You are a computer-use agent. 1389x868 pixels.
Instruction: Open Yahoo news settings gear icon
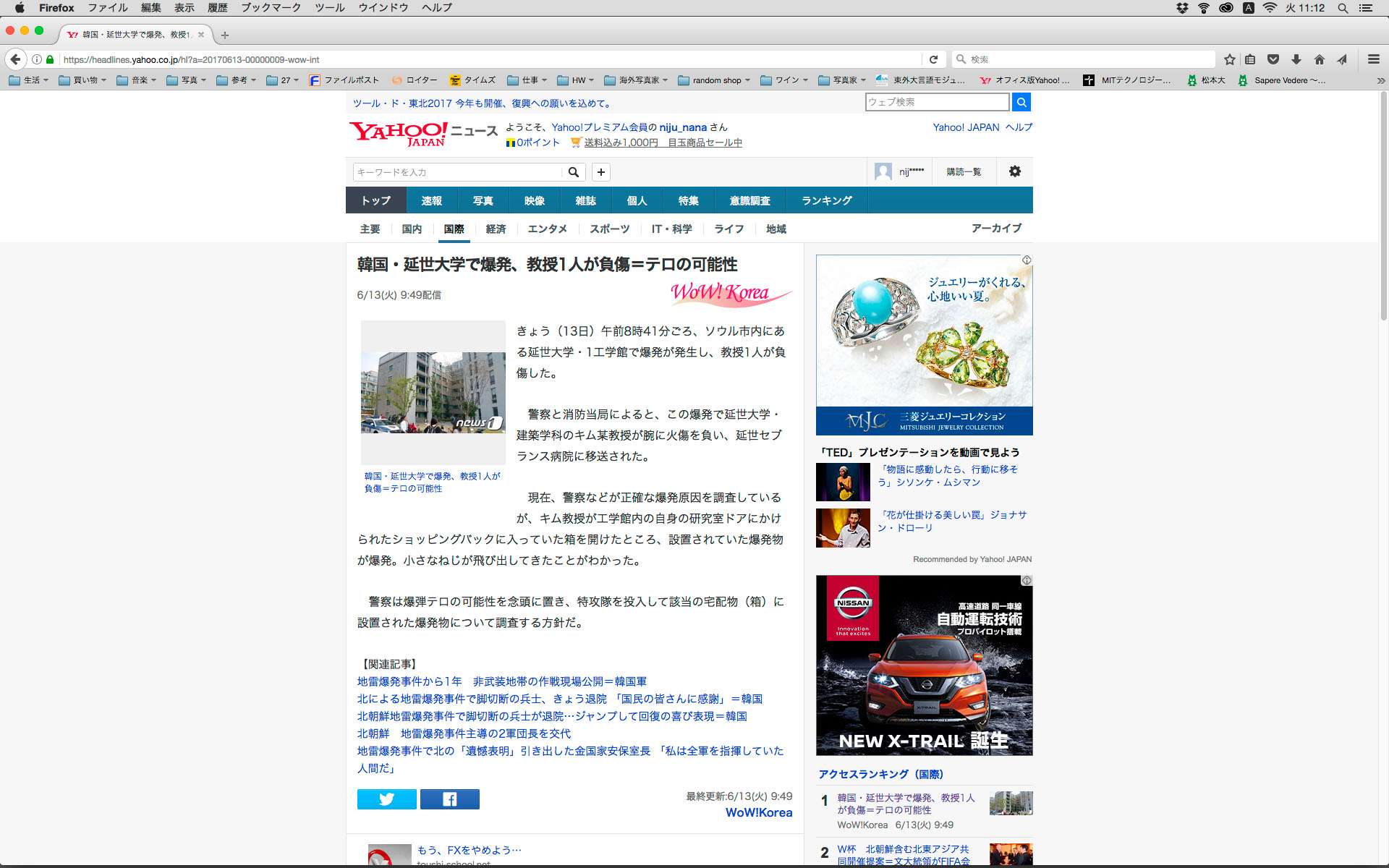coord(1014,171)
